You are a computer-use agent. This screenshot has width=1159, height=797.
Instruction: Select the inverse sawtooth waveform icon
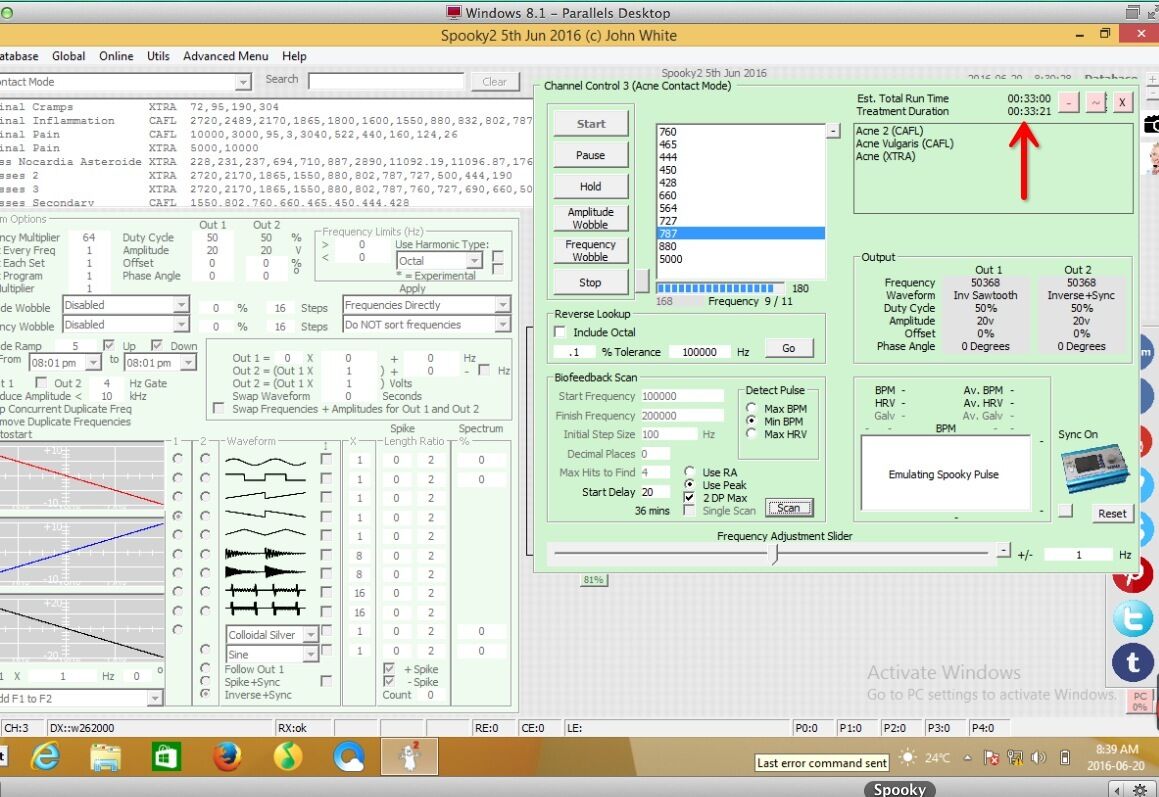265,515
